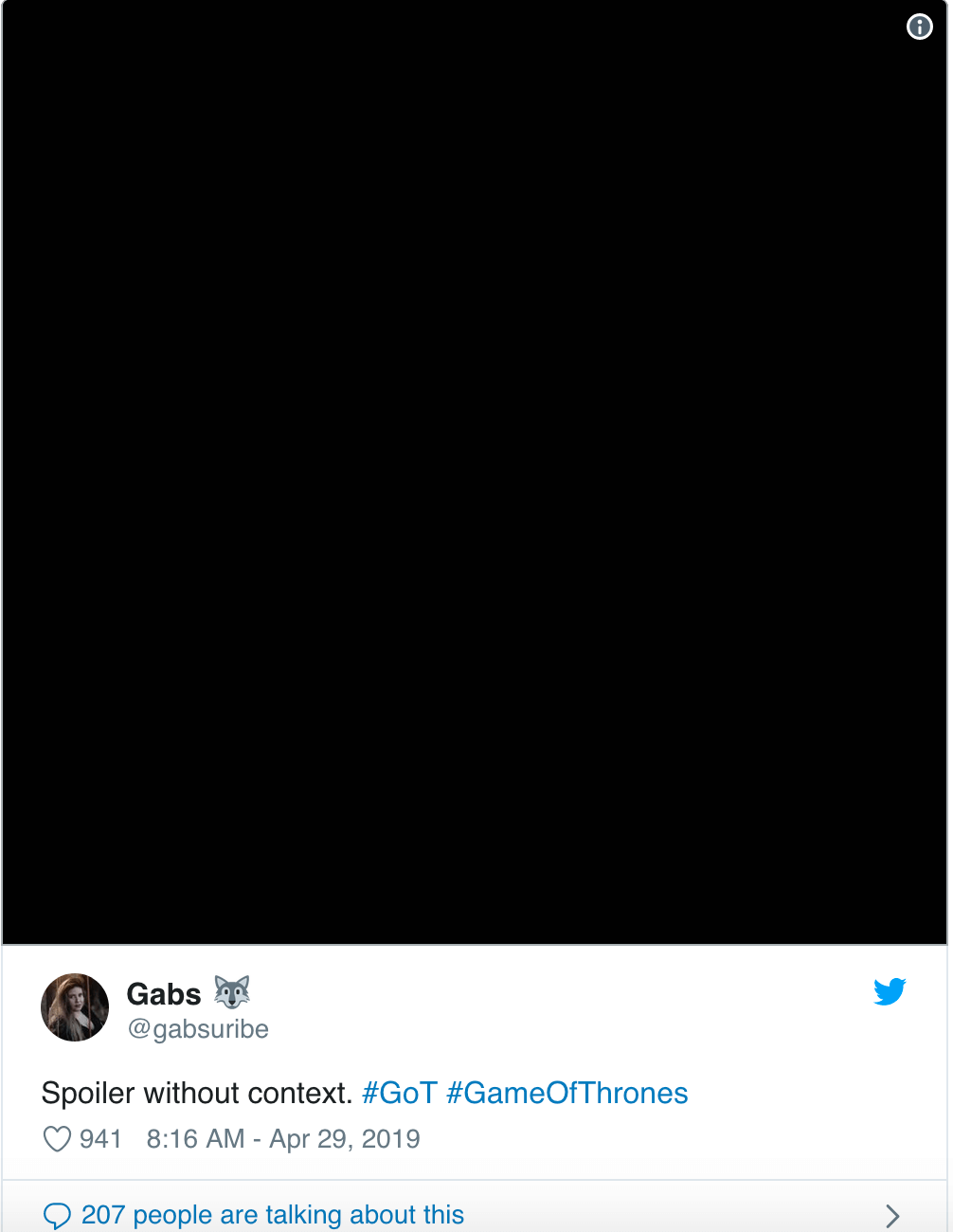
Task: Visit the @gabsuribe handle link
Action: 198,1029
